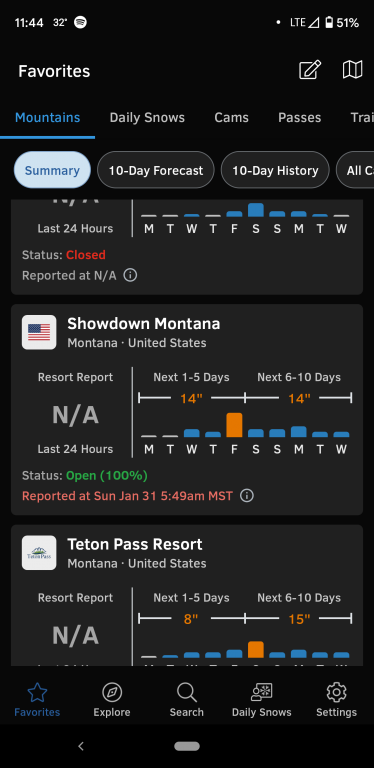The image size is (374, 768).
Task: Open the Showdown Montana resort card title
Action: [x=143, y=324]
